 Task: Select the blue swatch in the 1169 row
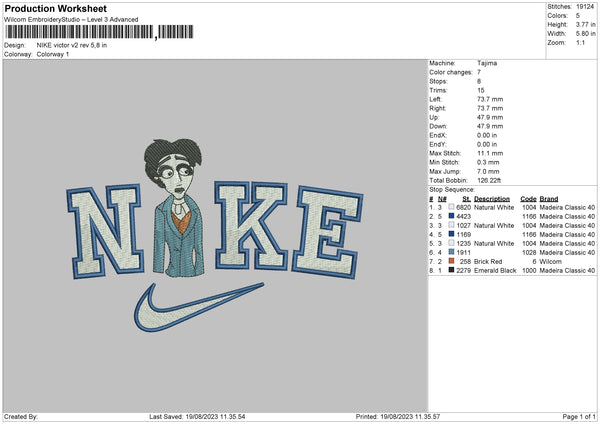click(451, 234)
